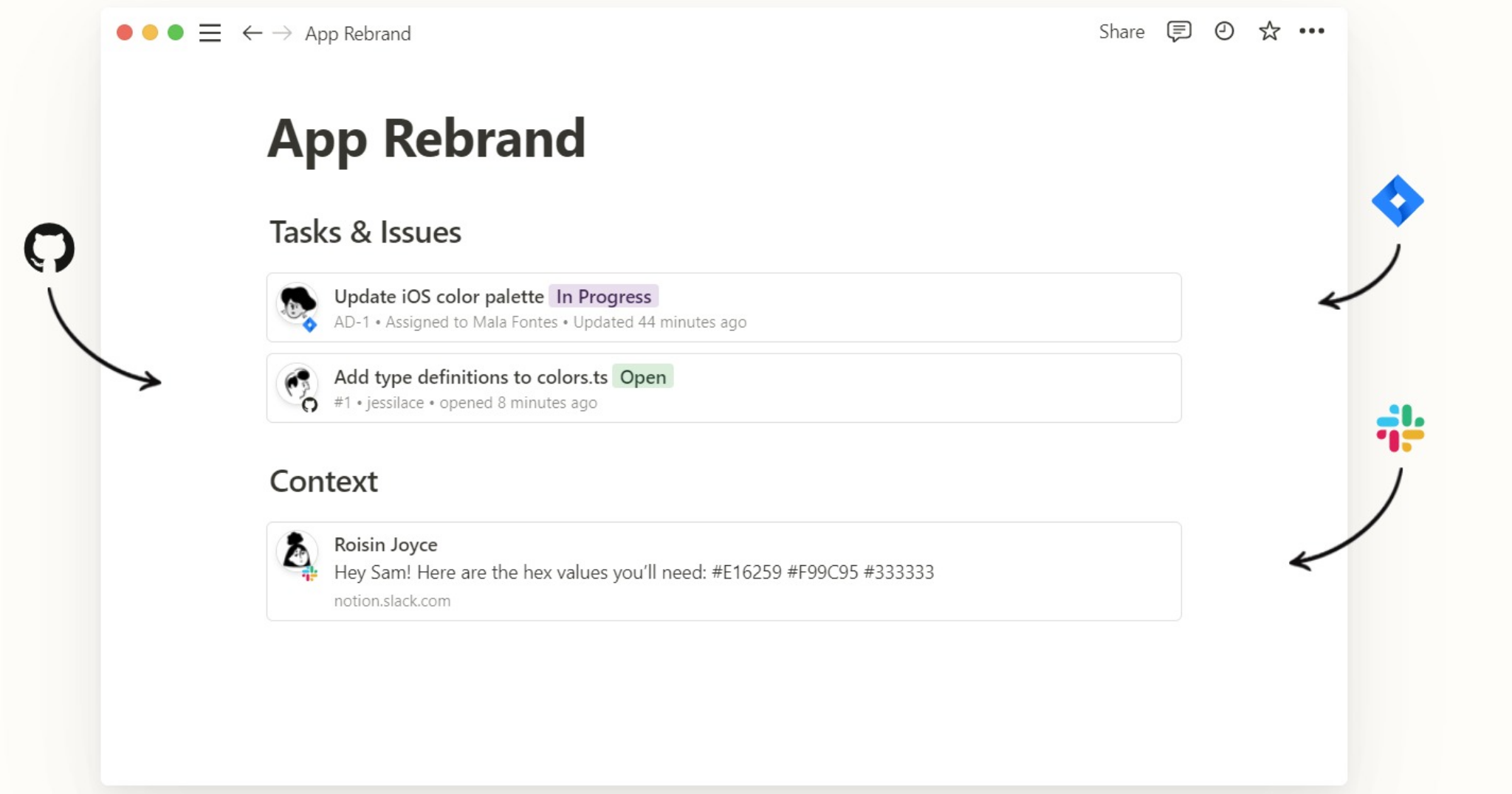Click the green maximize window button

(176, 32)
